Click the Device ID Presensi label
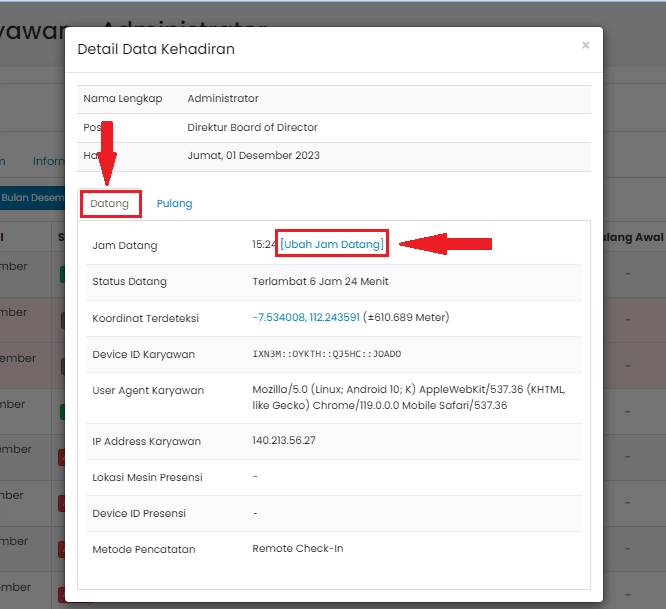This screenshot has height=609, width=666. [139, 513]
